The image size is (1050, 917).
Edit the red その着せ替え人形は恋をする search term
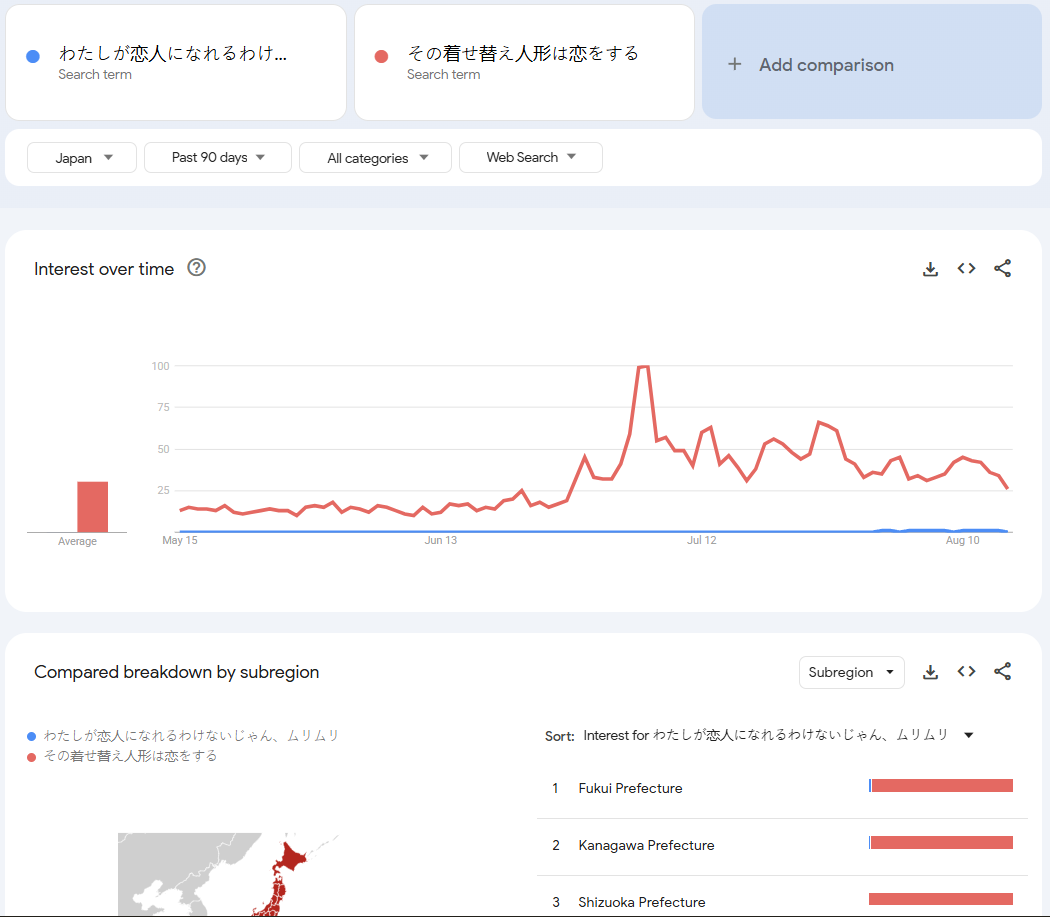524,62
